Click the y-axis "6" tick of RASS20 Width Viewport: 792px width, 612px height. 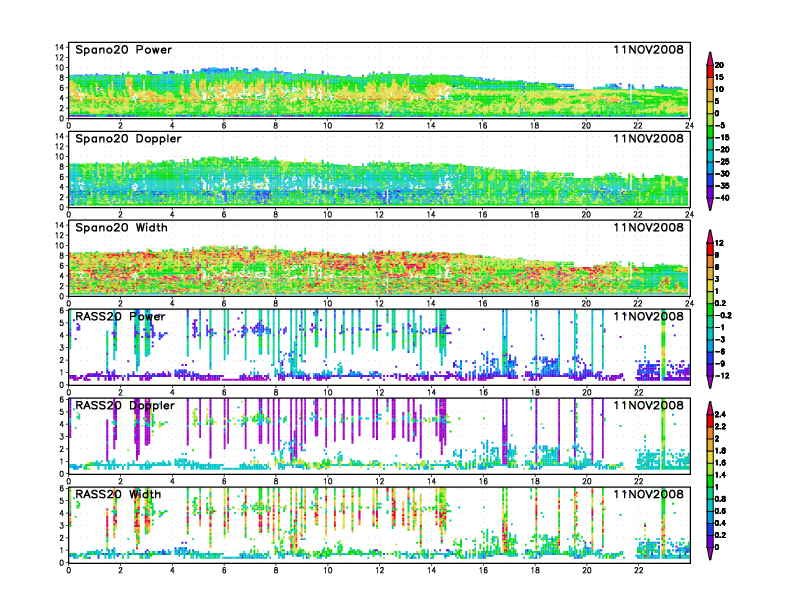[x=63, y=488]
